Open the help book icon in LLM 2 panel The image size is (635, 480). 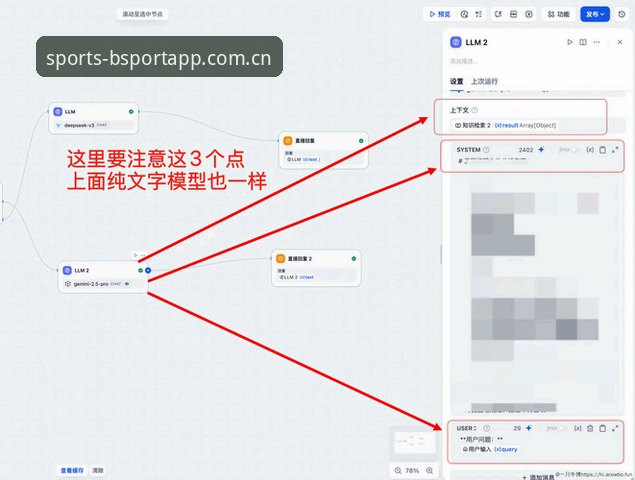coord(583,42)
